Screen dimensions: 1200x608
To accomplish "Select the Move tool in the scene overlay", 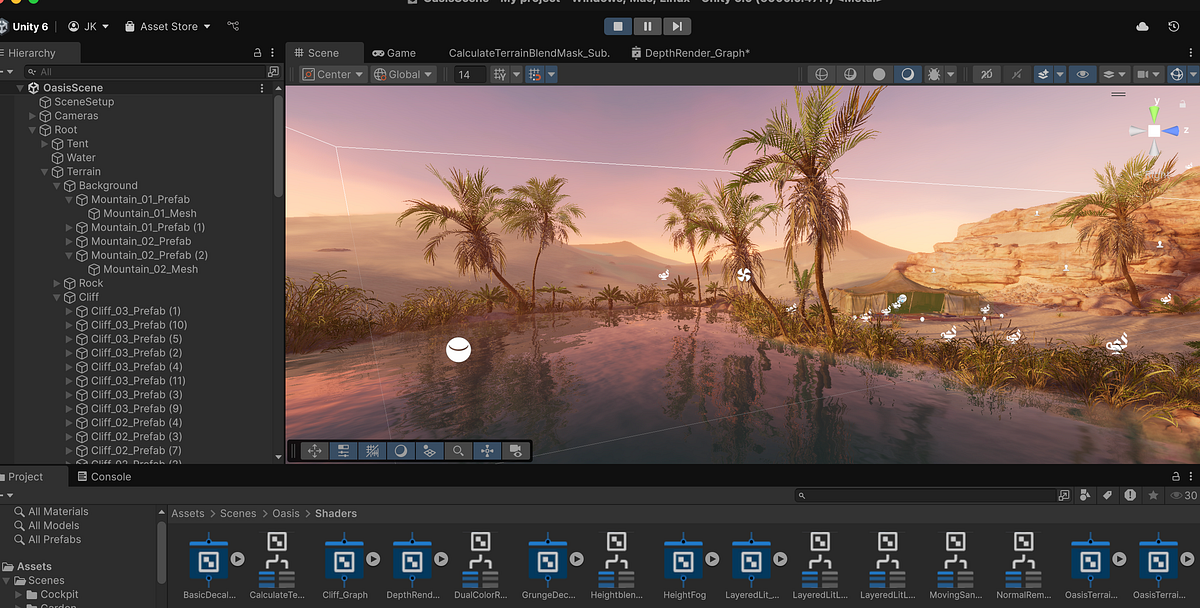I will 314,451.
